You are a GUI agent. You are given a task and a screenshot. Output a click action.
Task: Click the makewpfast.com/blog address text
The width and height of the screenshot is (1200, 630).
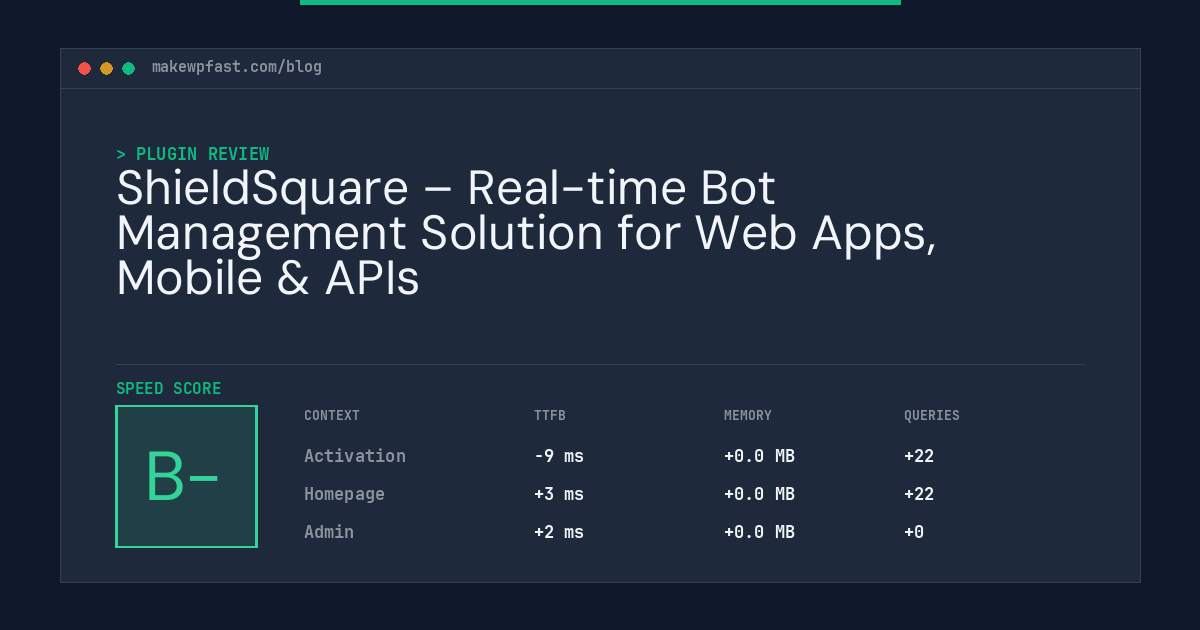click(x=237, y=67)
